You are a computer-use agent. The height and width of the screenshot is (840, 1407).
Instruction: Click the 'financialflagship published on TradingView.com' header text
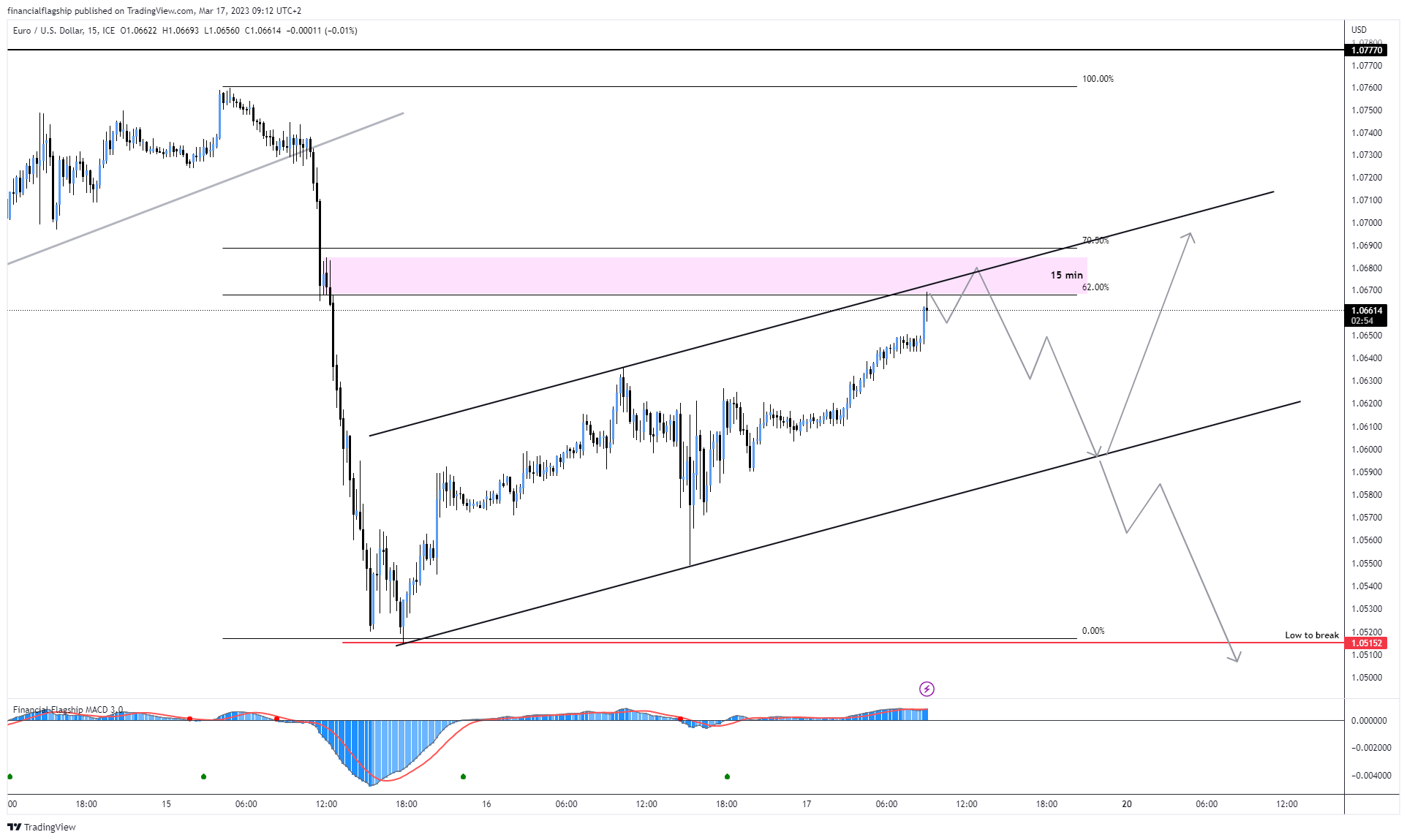[x=101, y=11]
